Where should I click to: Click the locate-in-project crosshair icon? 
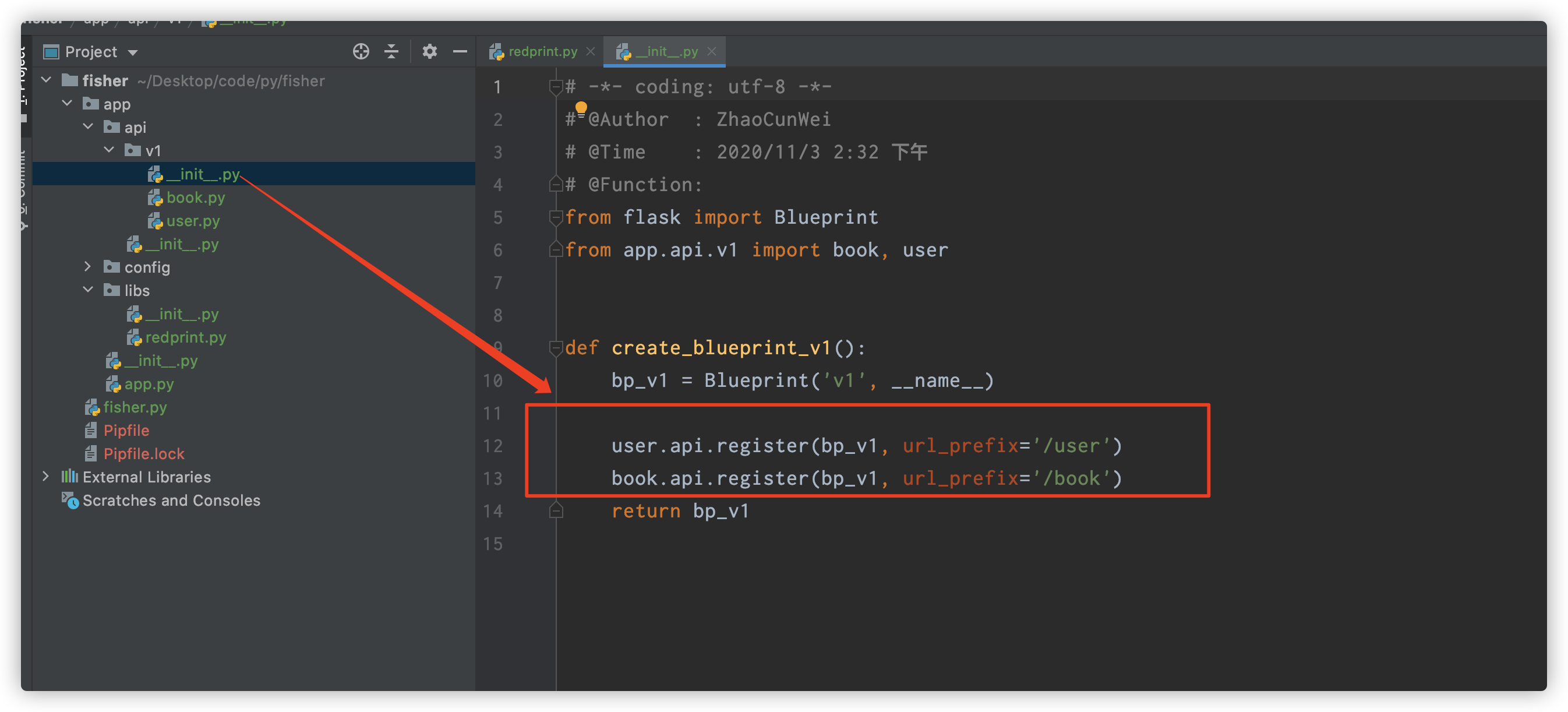click(x=361, y=52)
